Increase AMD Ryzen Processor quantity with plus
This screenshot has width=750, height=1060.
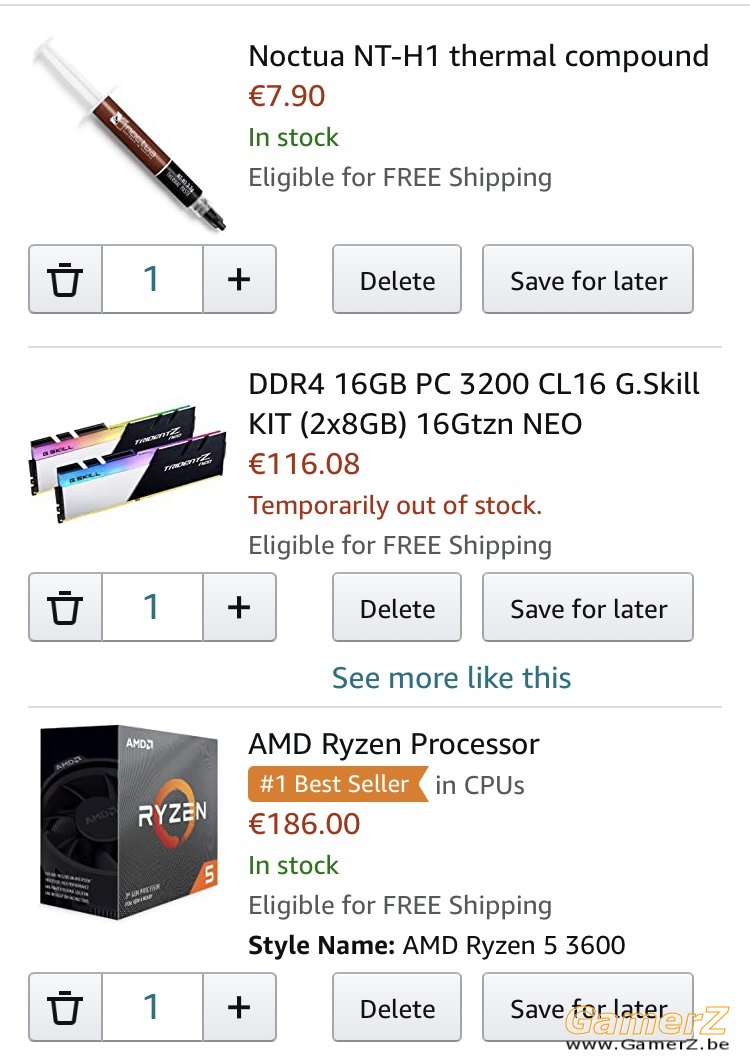point(239,1007)
